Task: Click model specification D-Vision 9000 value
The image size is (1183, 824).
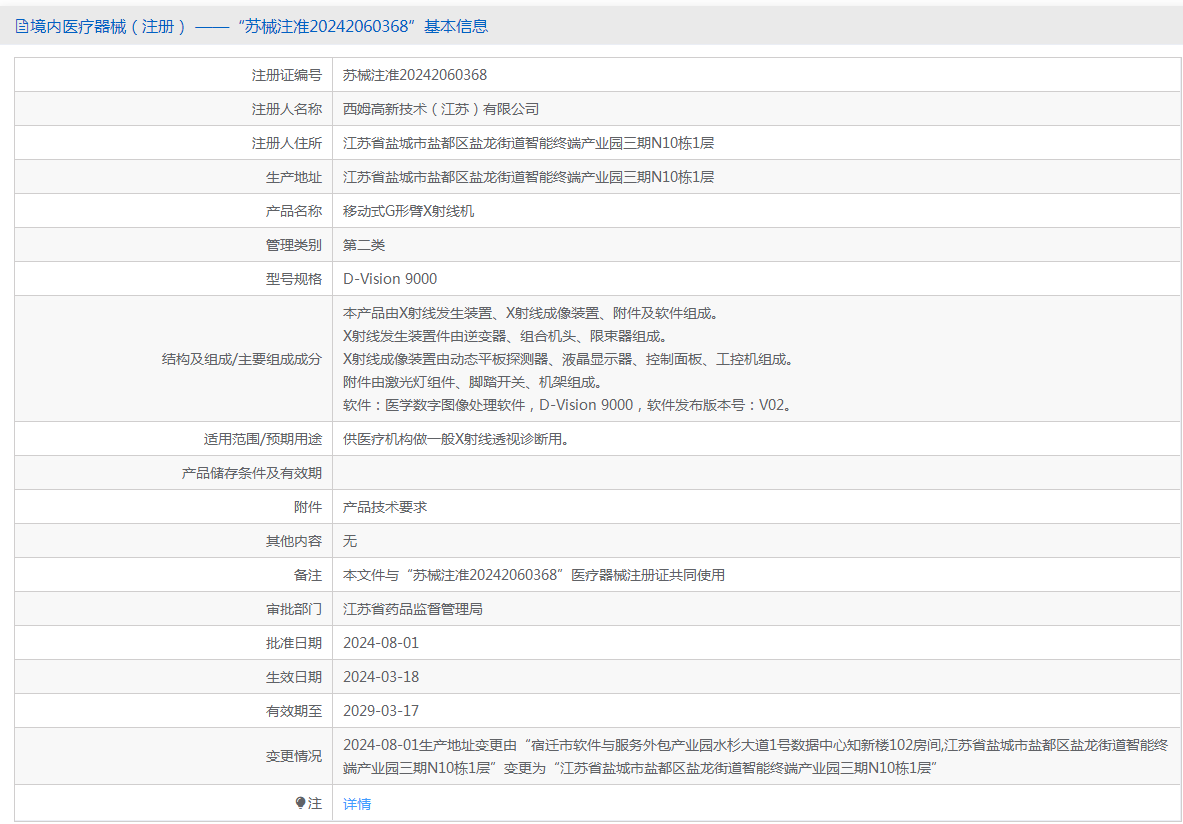Action: pyautogui.click(x=390, y=279)
